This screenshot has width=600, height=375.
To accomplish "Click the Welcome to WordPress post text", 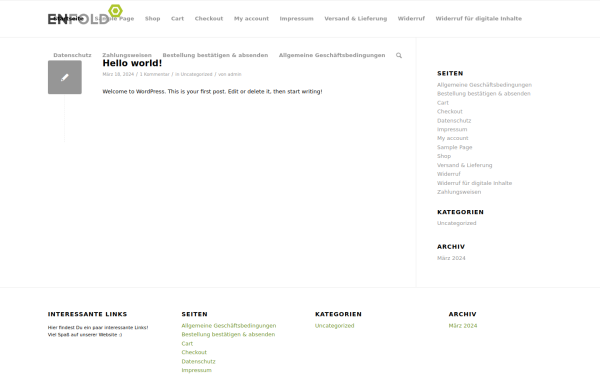I will tap(212, 91).
